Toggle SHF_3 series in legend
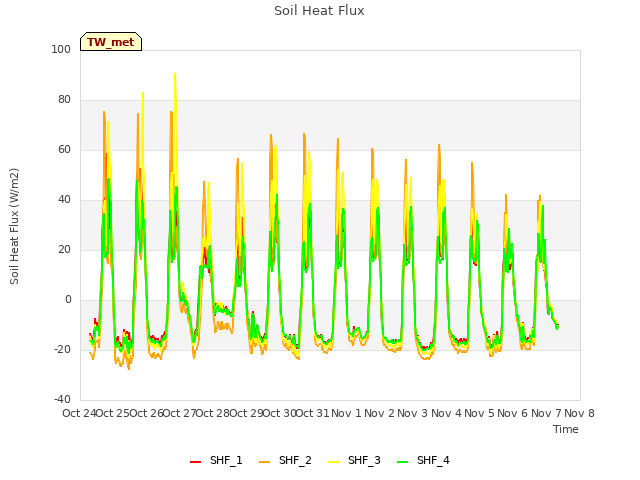The width and height of the screenshot is (640, 480). pyautogui.click(x=354, y=460)
